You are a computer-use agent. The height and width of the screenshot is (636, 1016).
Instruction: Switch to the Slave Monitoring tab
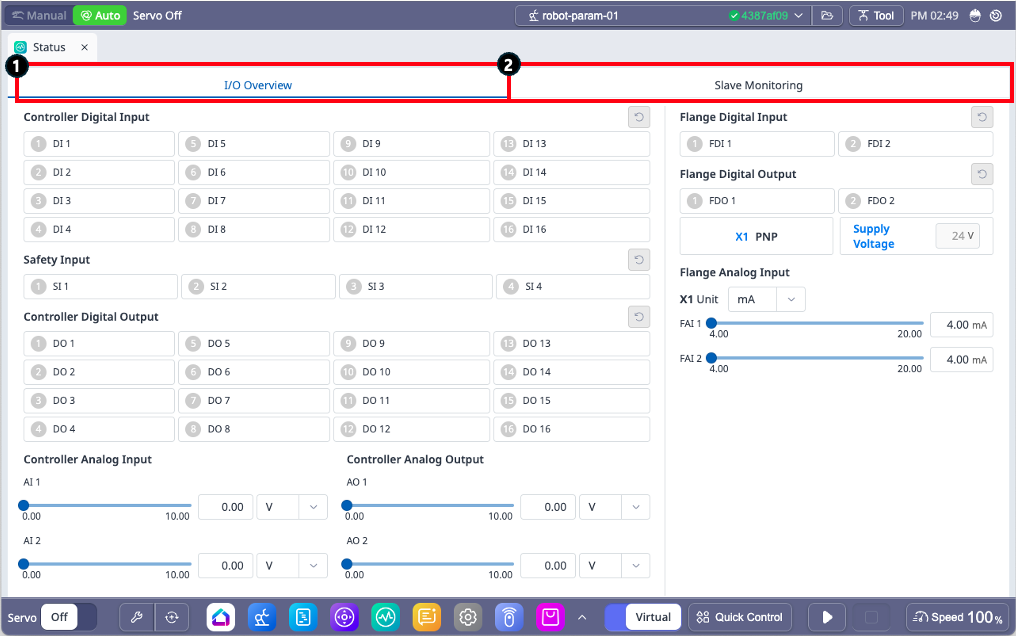[758, 85]
